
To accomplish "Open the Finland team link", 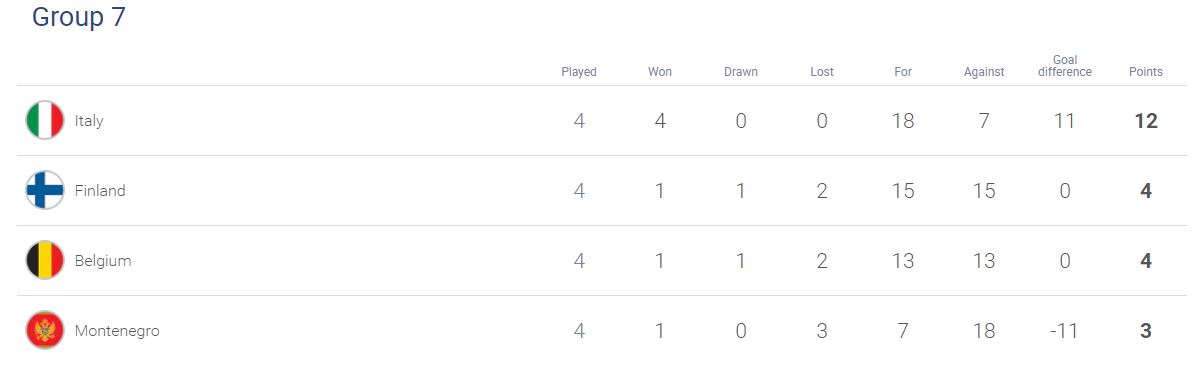I will [x=100, y=191].
